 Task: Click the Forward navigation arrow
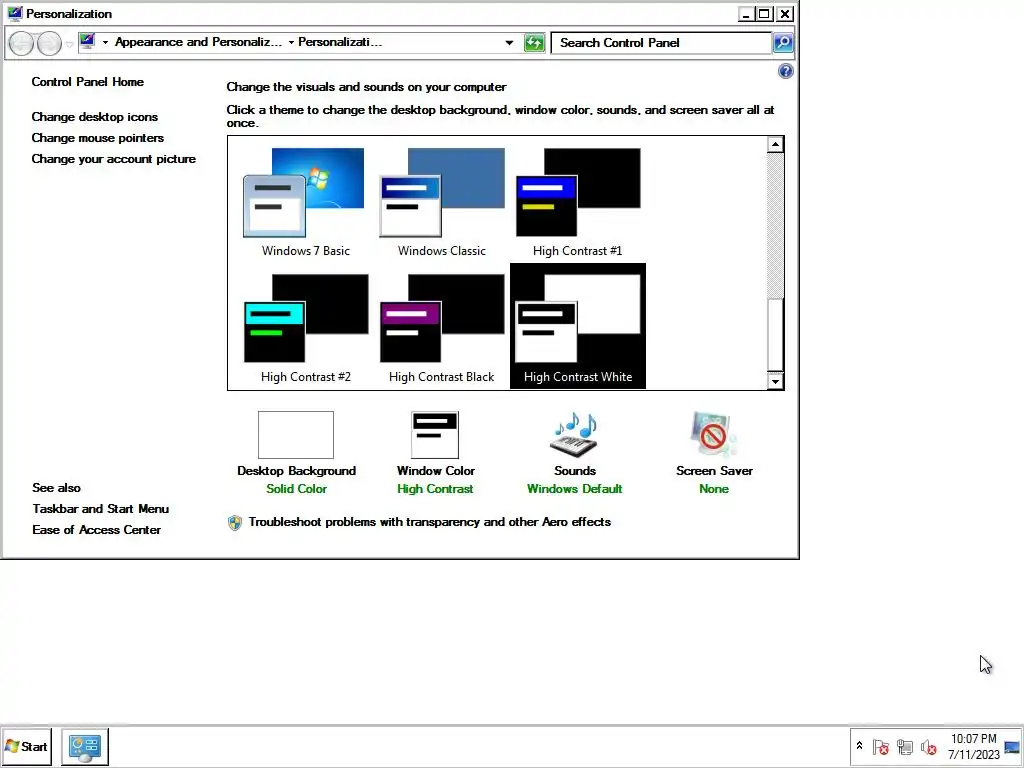coord(49,43)
